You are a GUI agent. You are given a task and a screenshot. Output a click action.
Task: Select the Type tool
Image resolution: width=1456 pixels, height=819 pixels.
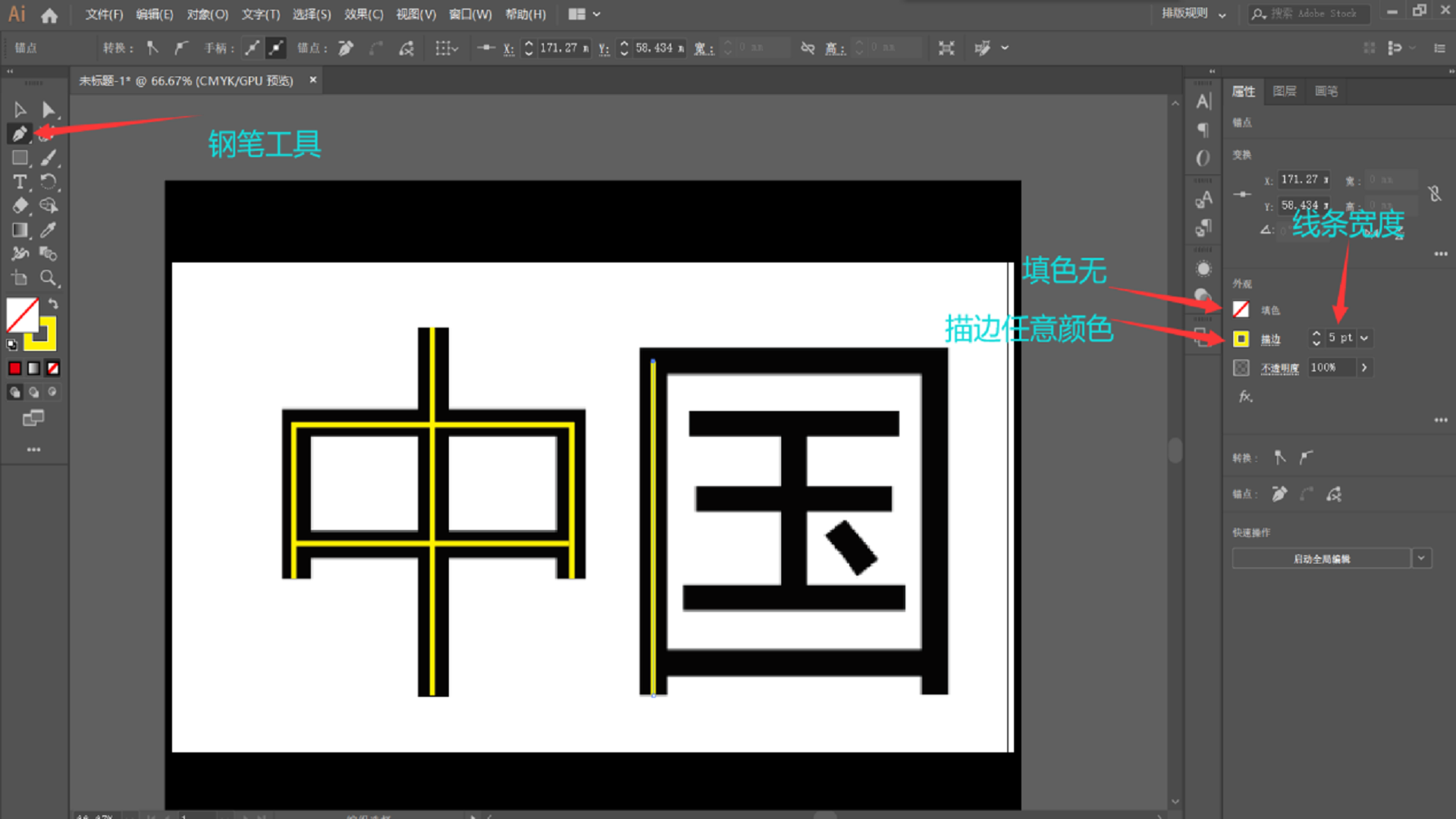point(20,182)
